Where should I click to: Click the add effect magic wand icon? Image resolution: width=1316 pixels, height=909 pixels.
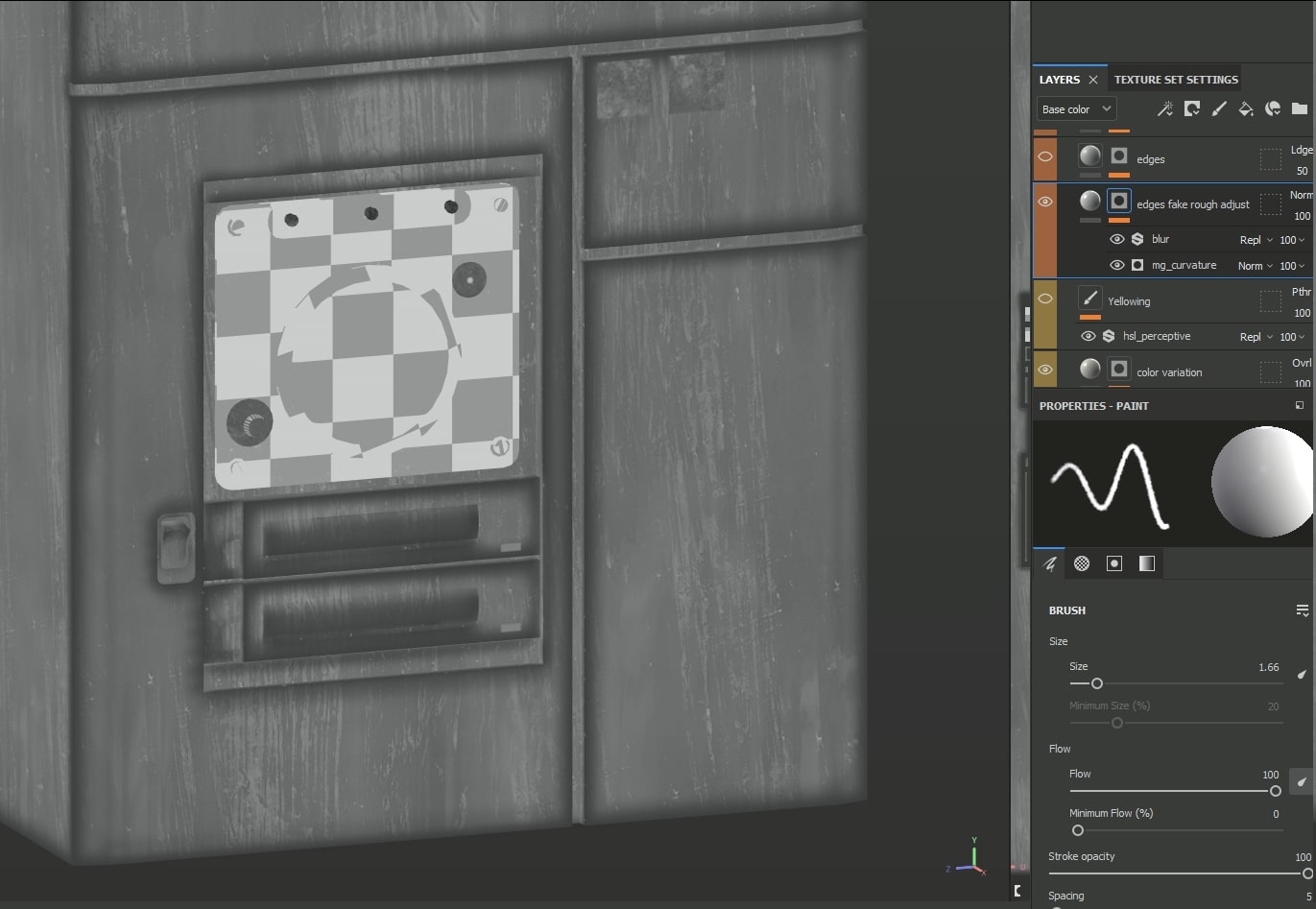[x=1164, y=109]
